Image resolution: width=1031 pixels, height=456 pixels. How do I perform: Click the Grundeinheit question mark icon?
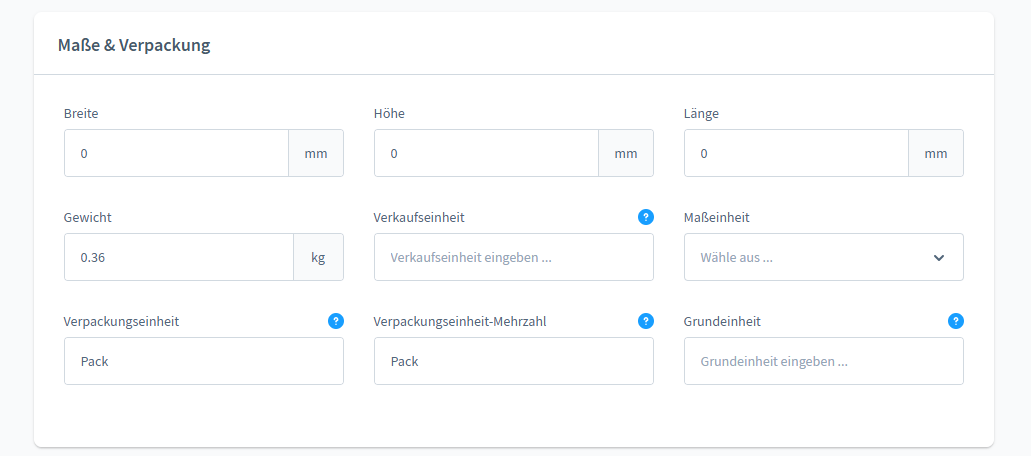pyautogui.click(x=956, y=321)
